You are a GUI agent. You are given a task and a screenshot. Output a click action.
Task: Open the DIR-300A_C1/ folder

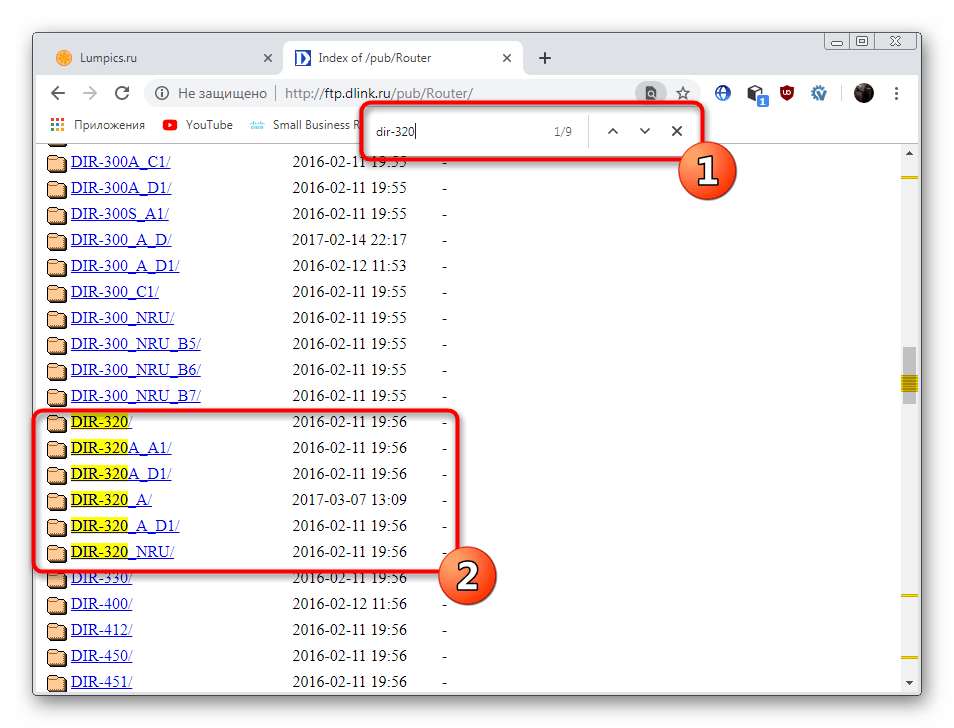(x=120, y=162)
